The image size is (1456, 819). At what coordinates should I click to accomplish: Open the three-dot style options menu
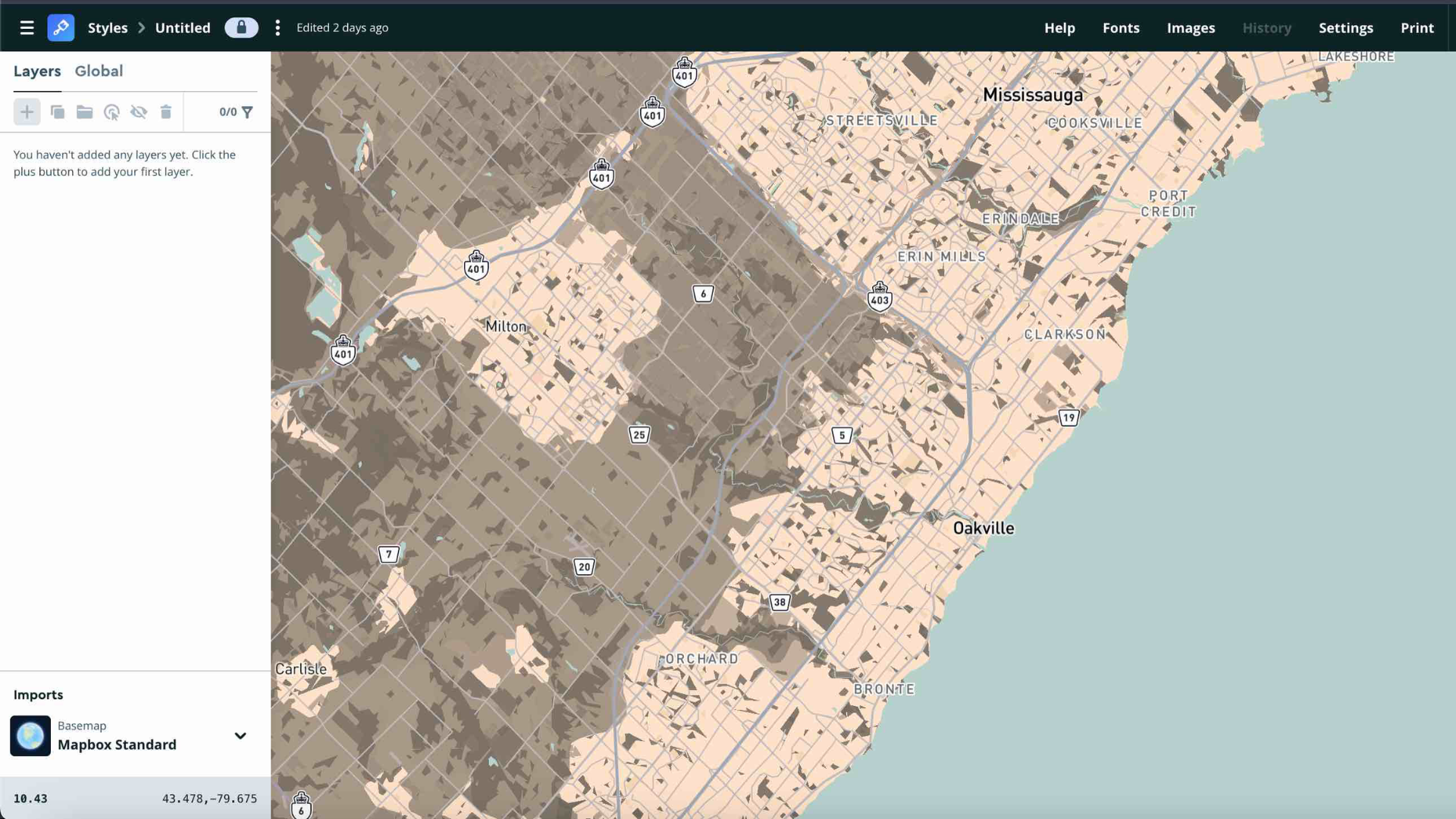click(x=278, y=27)
